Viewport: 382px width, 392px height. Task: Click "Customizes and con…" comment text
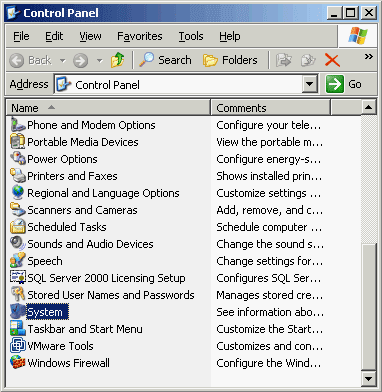(269, 346)
